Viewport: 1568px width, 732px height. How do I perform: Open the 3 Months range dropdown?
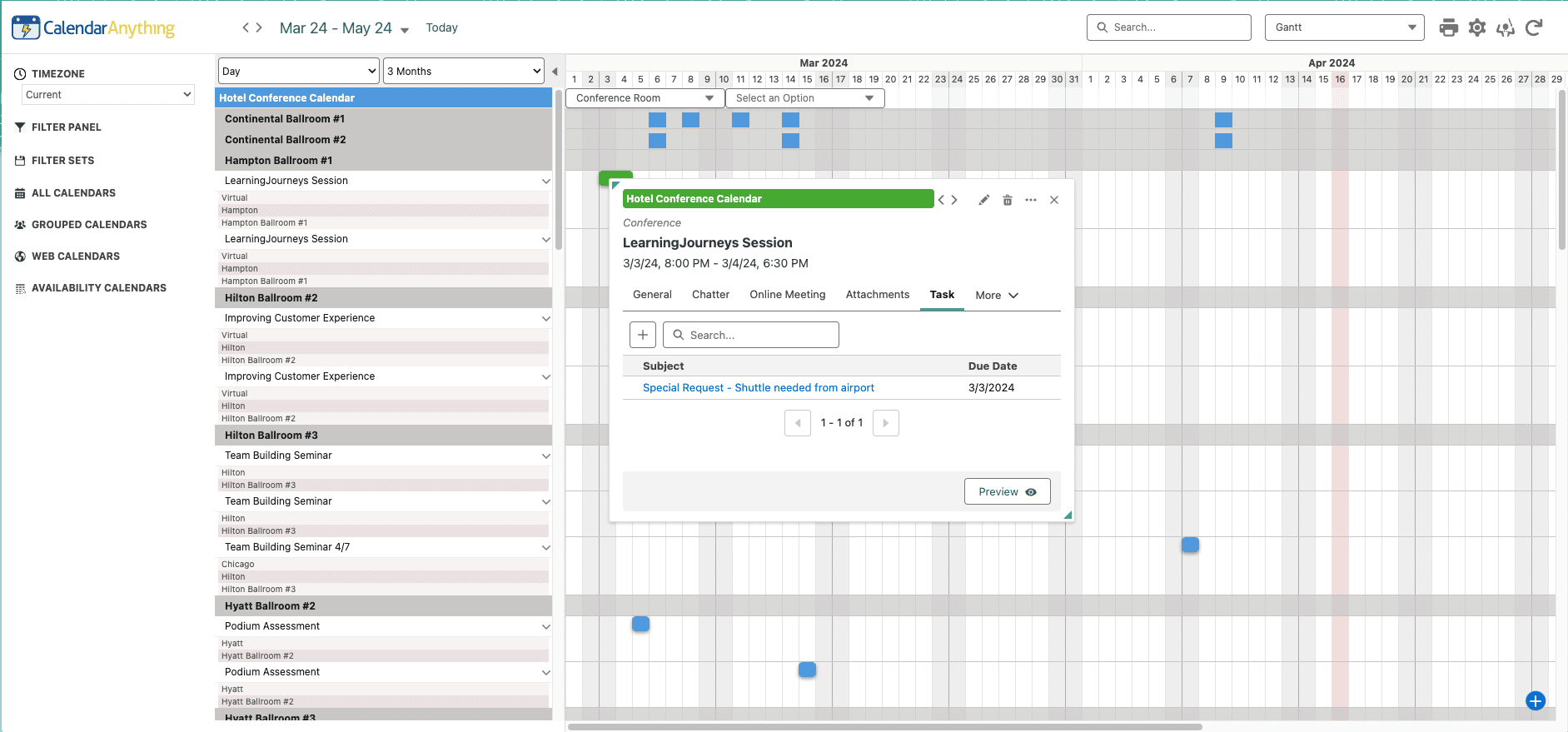click(464, 72)
